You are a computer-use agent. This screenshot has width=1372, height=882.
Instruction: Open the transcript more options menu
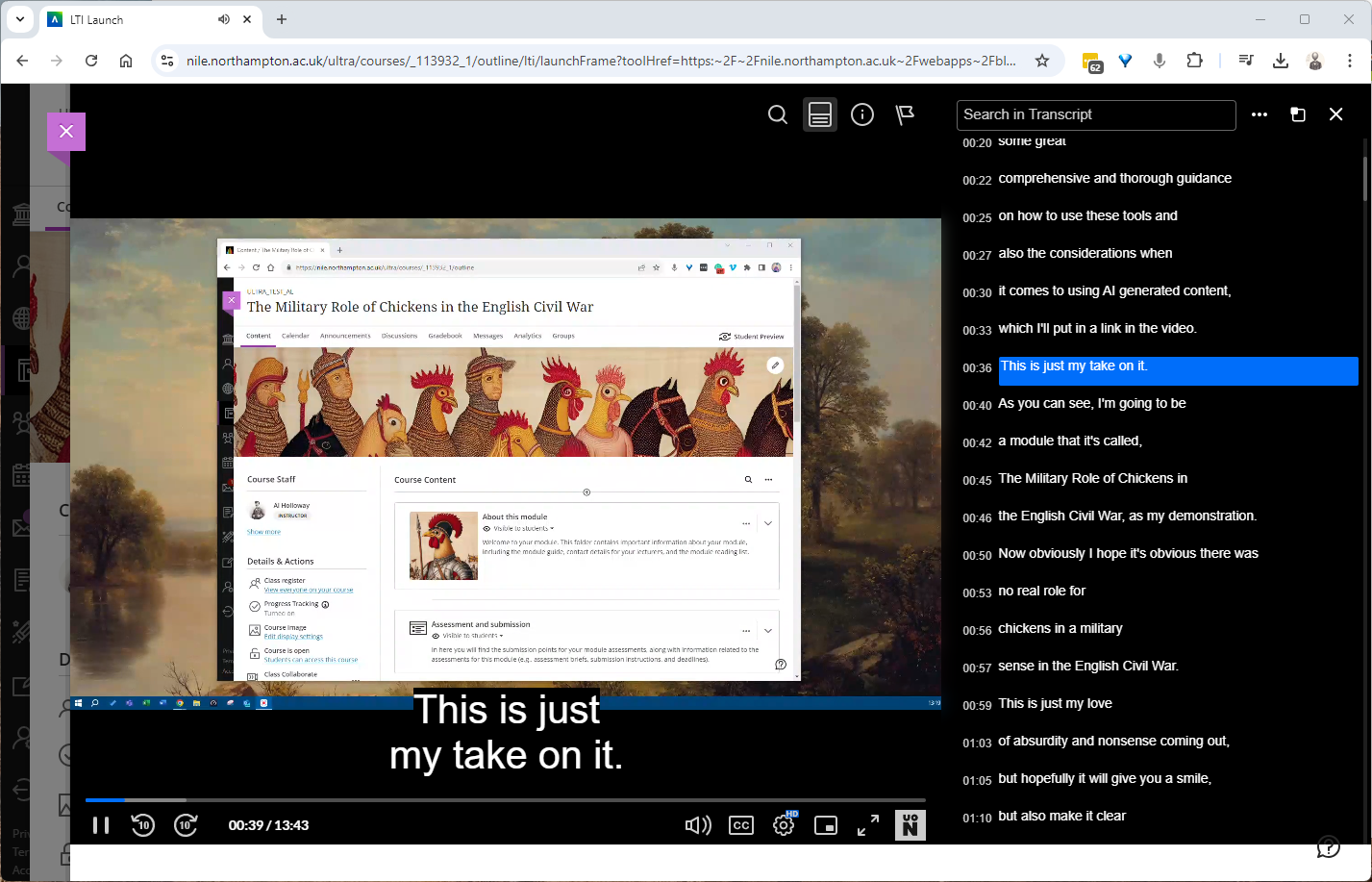pyautogui.click(x=1260, y=114)
